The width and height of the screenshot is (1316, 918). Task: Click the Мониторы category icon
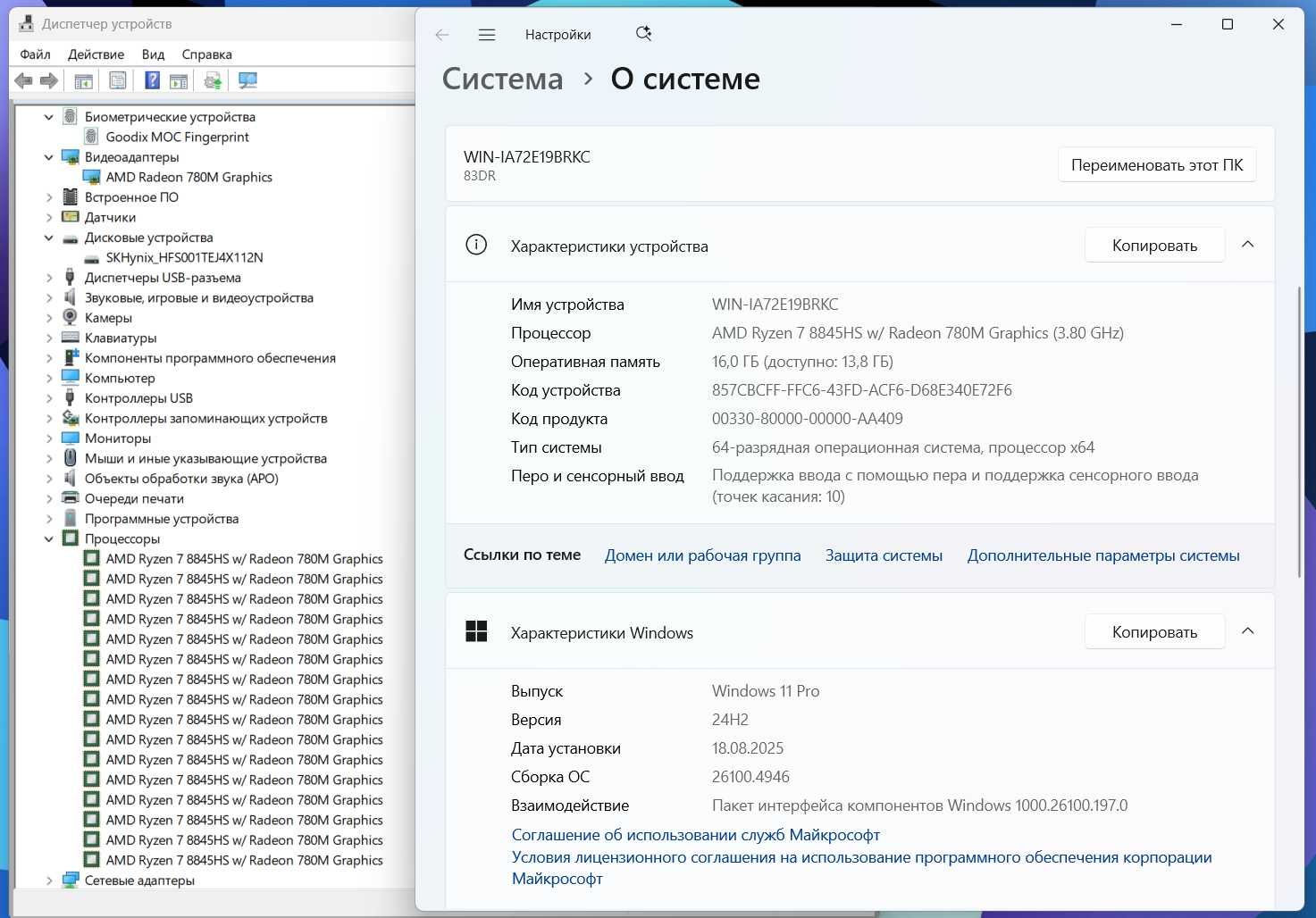pyautogui.click(x=70, y=438)
